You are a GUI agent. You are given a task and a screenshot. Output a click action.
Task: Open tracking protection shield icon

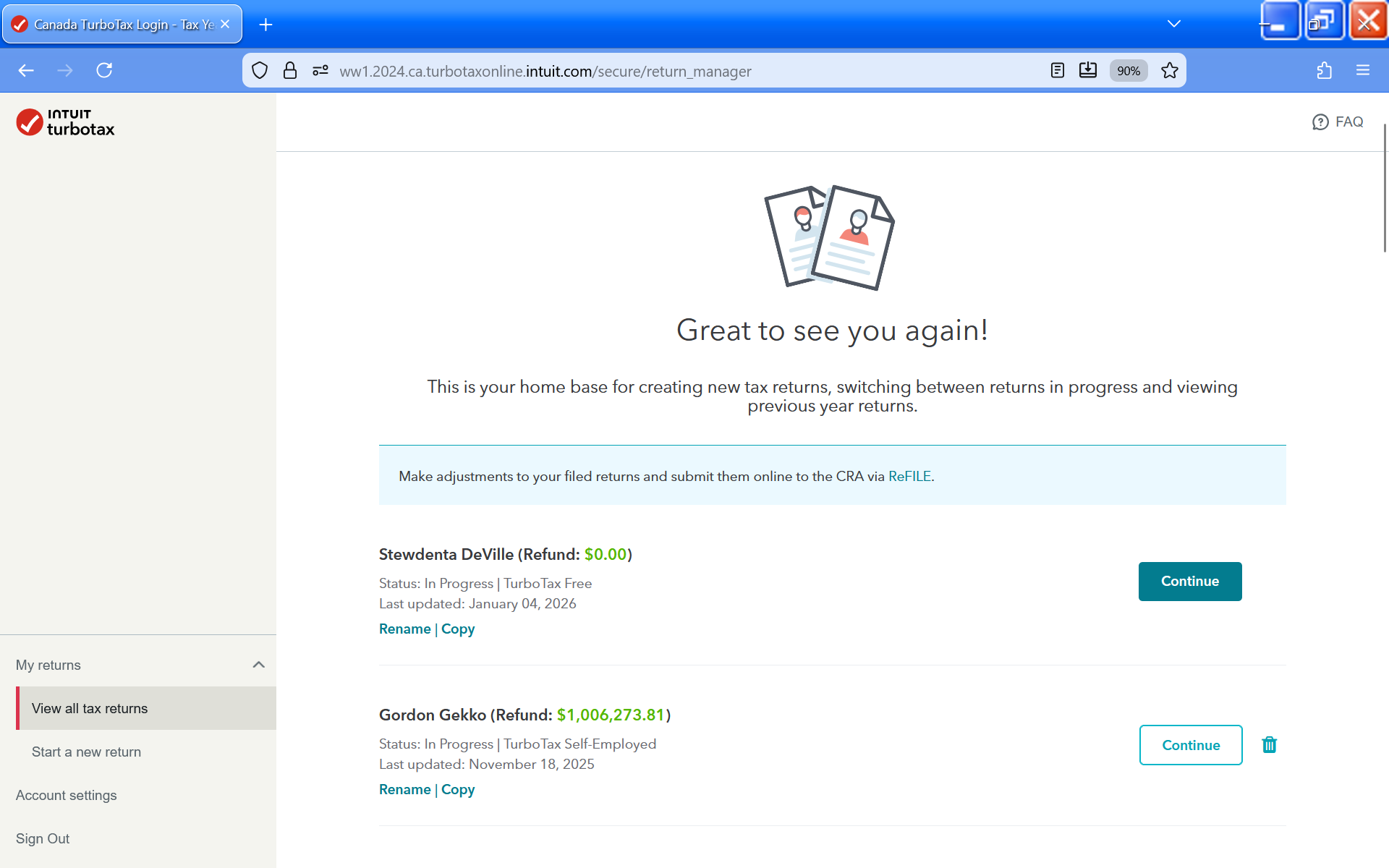(260, 70)
